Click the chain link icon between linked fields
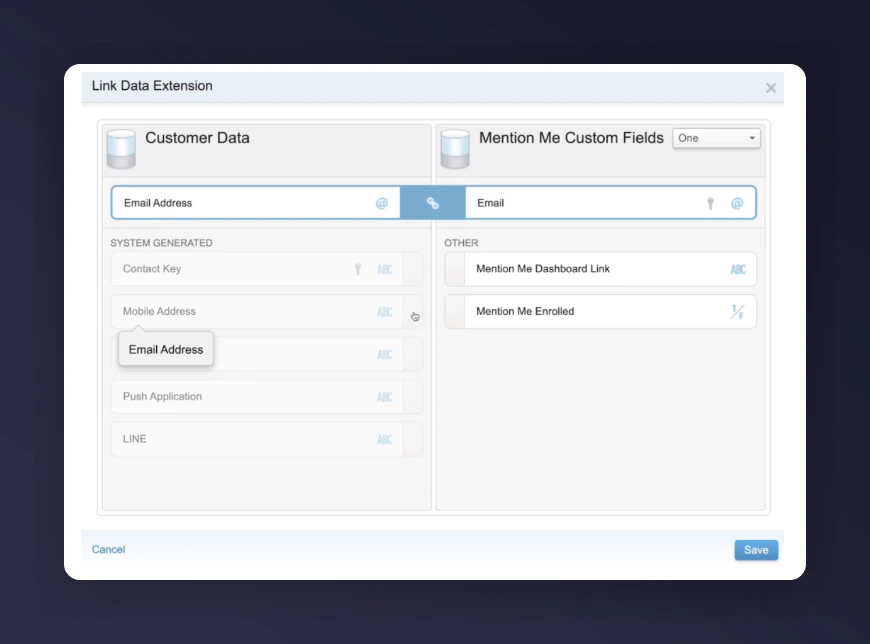Viewport: 870px width, 644px height. coord(432,203)
